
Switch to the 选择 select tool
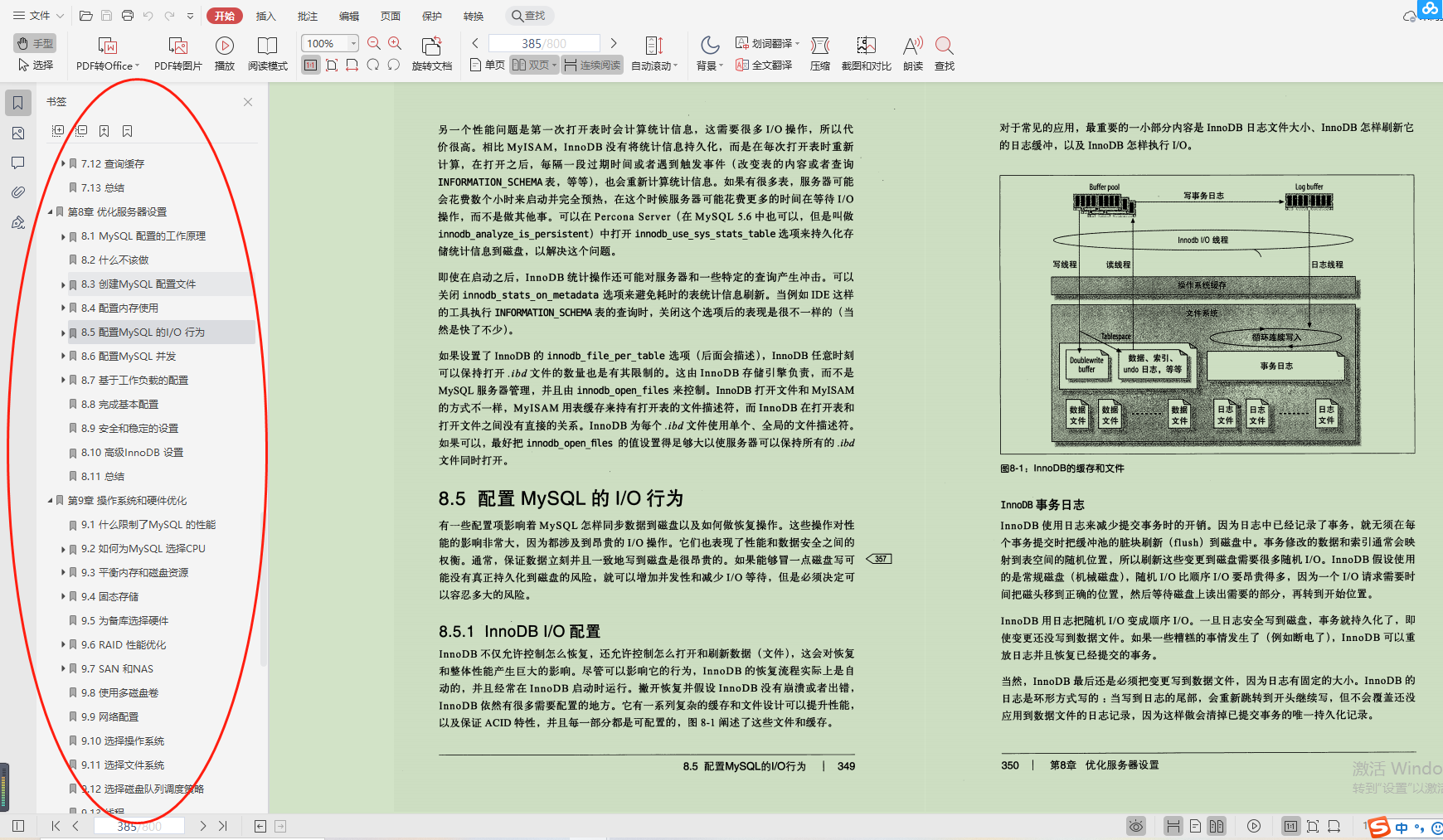click(35, 65)
